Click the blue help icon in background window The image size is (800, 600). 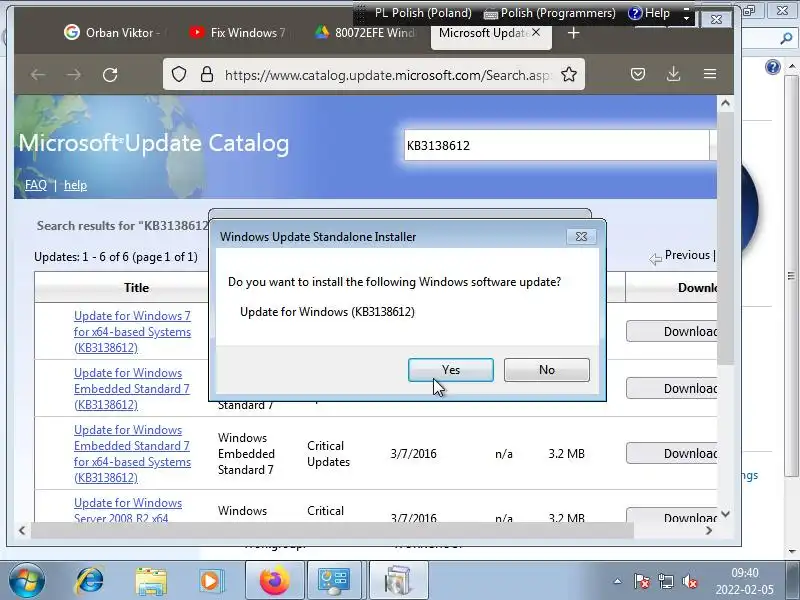click(773, 67)
